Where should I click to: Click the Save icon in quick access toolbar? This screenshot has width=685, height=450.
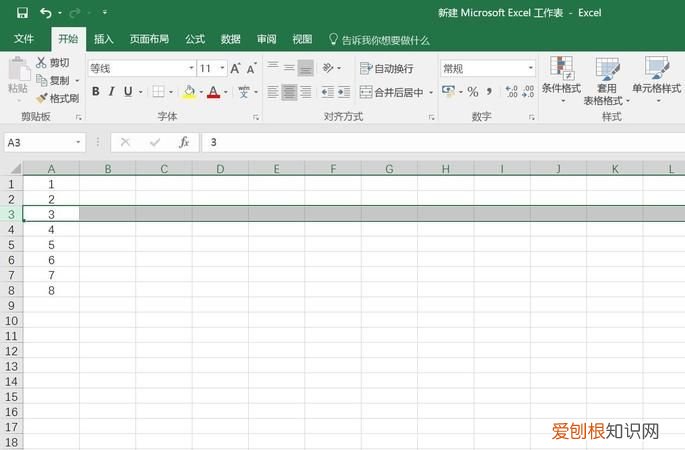[x=22, y=13]
